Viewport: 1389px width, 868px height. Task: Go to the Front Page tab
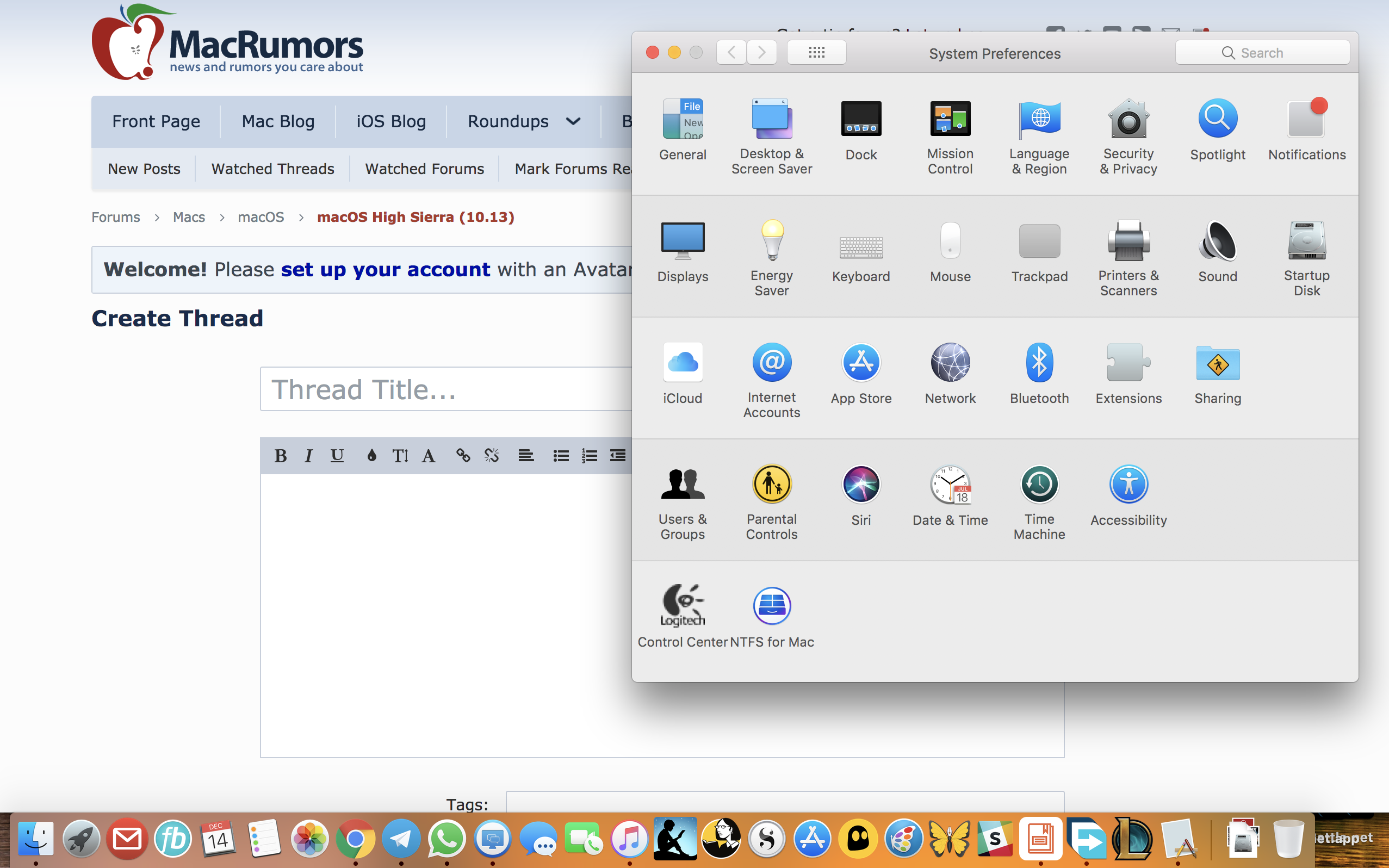tap(156, 121)
